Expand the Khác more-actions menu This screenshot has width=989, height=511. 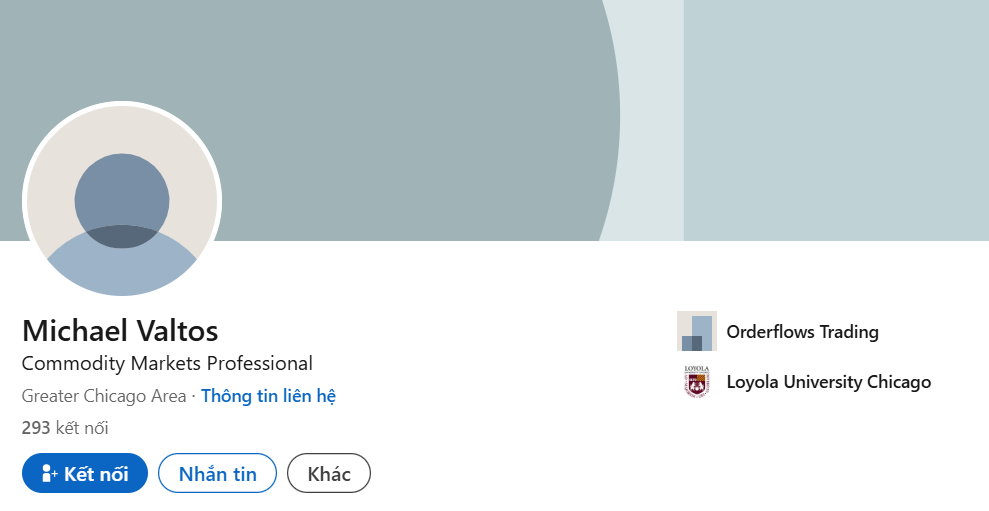[x=329, y=473]
